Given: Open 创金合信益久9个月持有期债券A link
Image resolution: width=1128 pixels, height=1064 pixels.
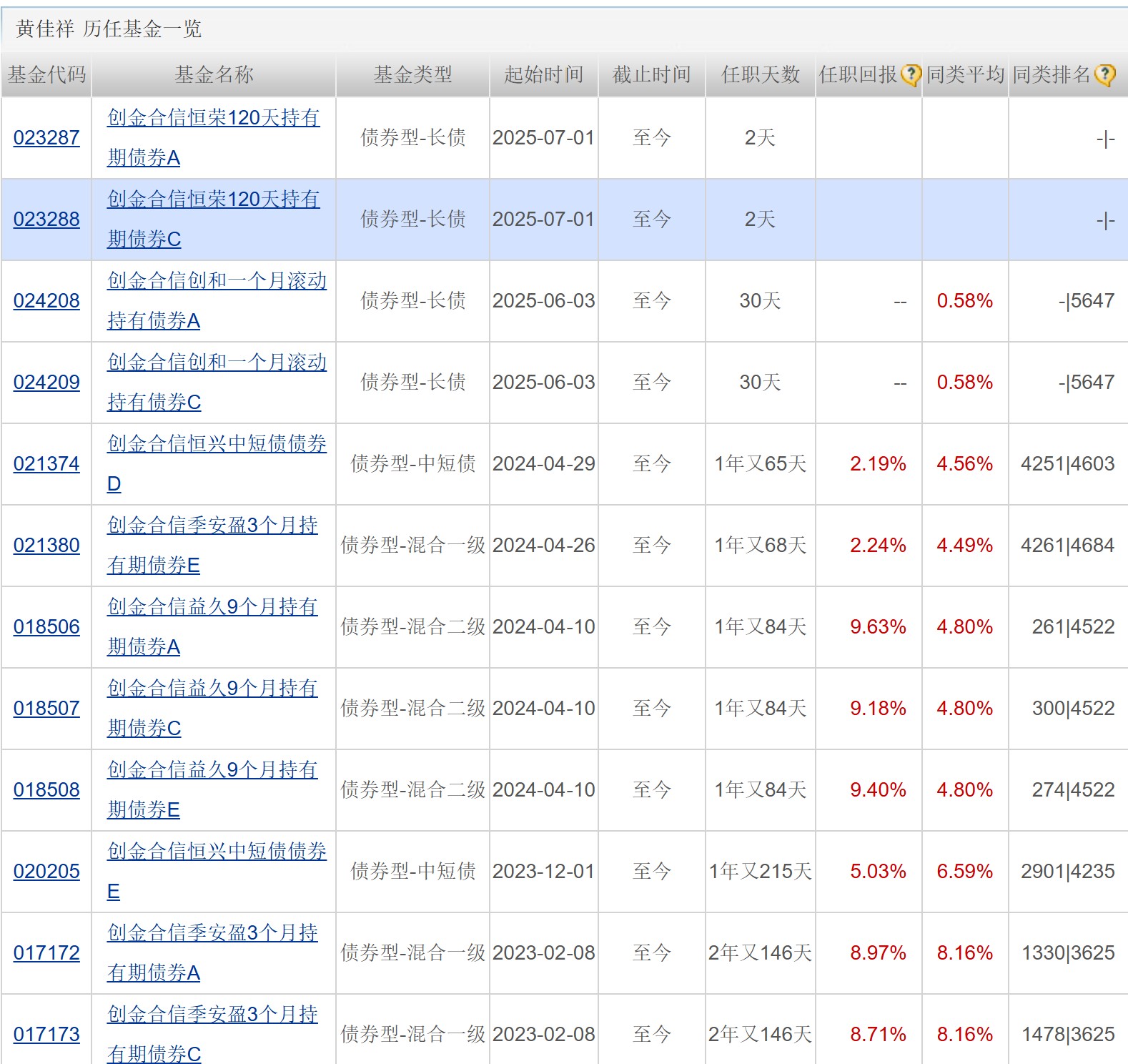Looking at the screenshot, I should point(212,626).
